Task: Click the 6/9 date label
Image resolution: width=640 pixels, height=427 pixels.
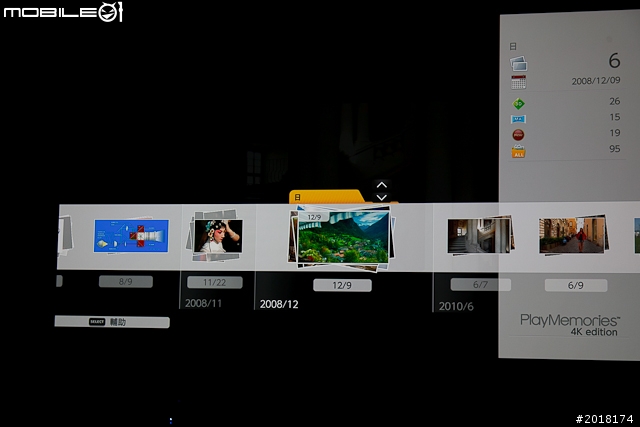Action: pos(576,285)
